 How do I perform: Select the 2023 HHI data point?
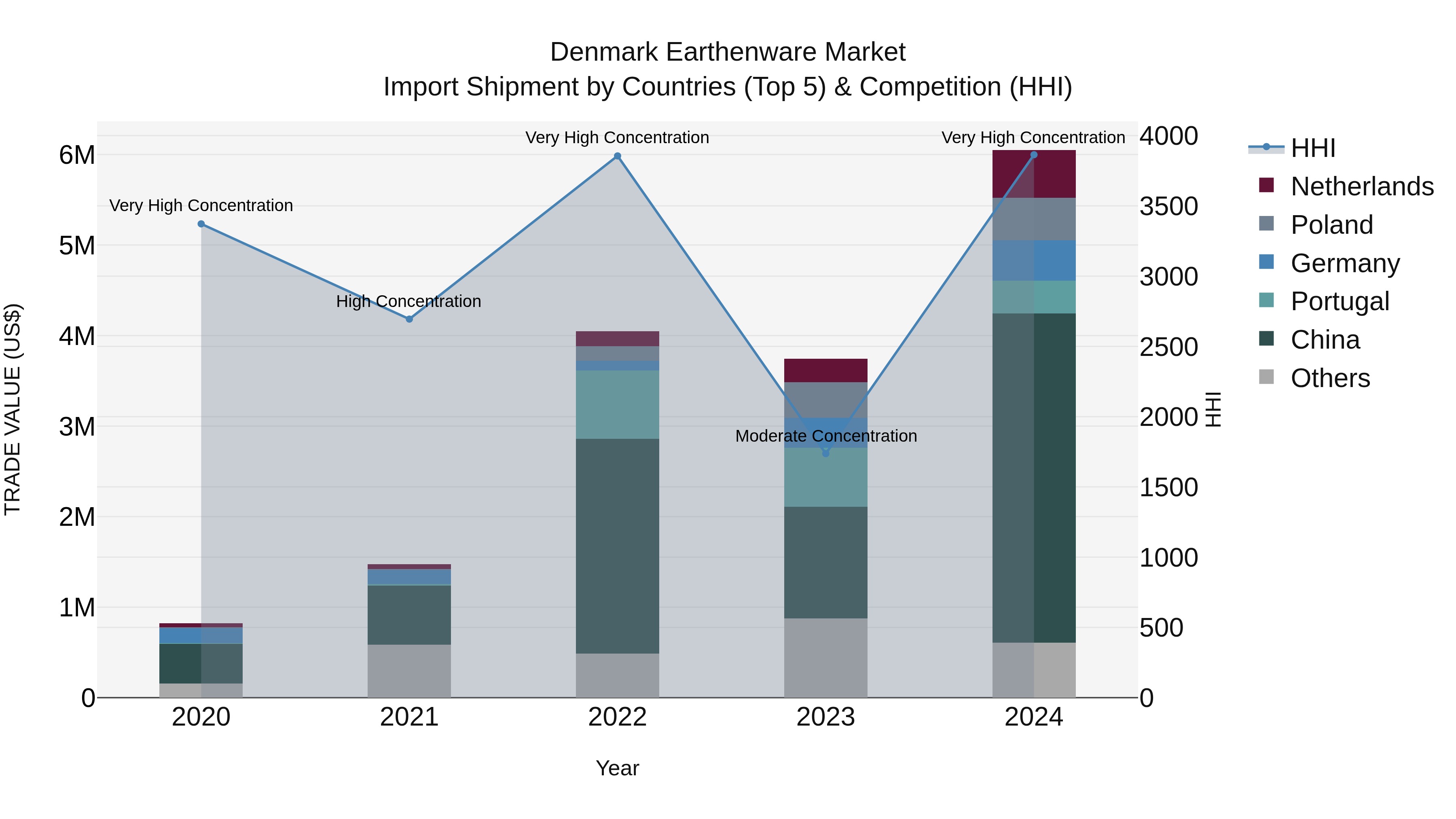pyautogui.click(x=826, y=453)
